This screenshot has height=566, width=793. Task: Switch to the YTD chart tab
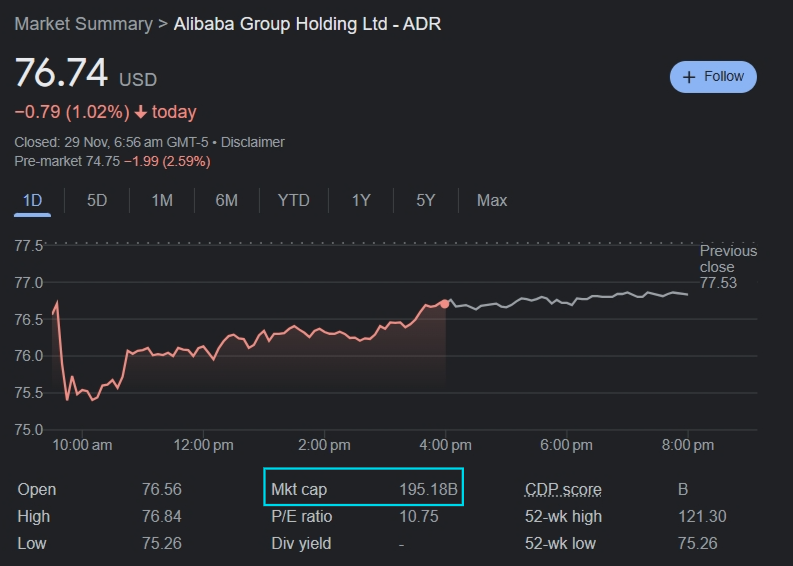[x=293, y=201]
